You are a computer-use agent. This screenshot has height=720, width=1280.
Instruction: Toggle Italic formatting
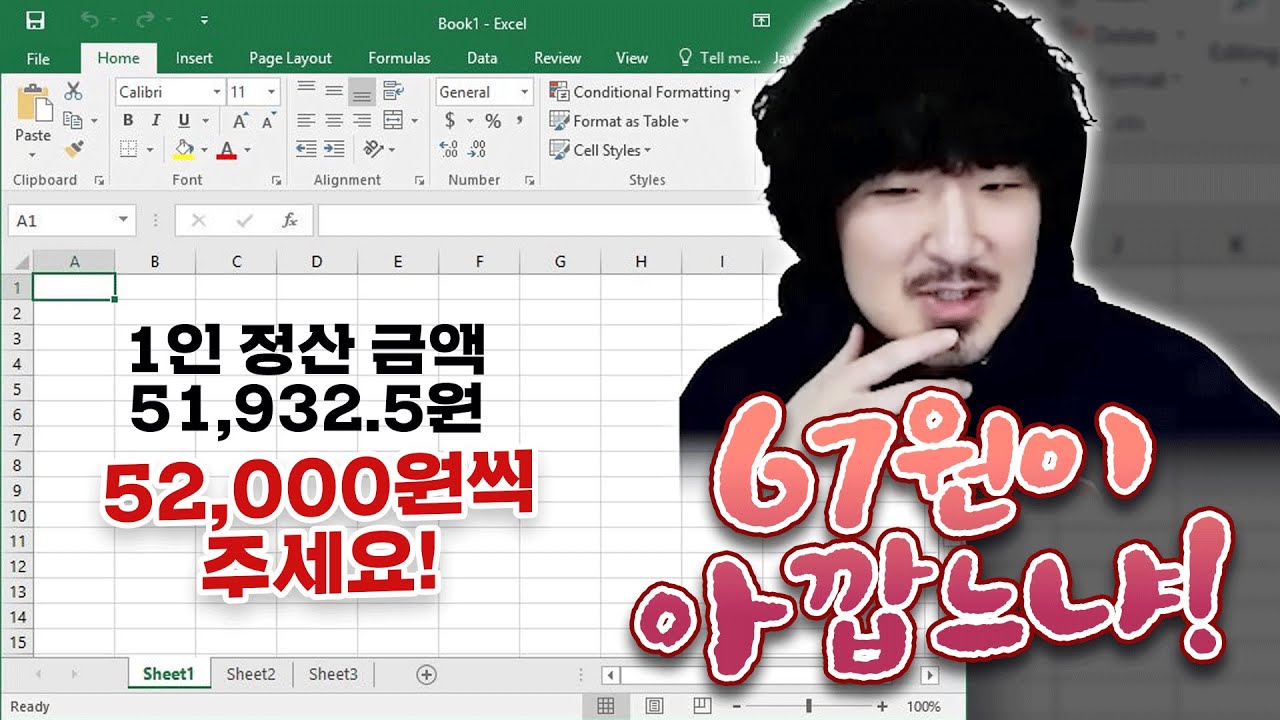coord(155,121)
